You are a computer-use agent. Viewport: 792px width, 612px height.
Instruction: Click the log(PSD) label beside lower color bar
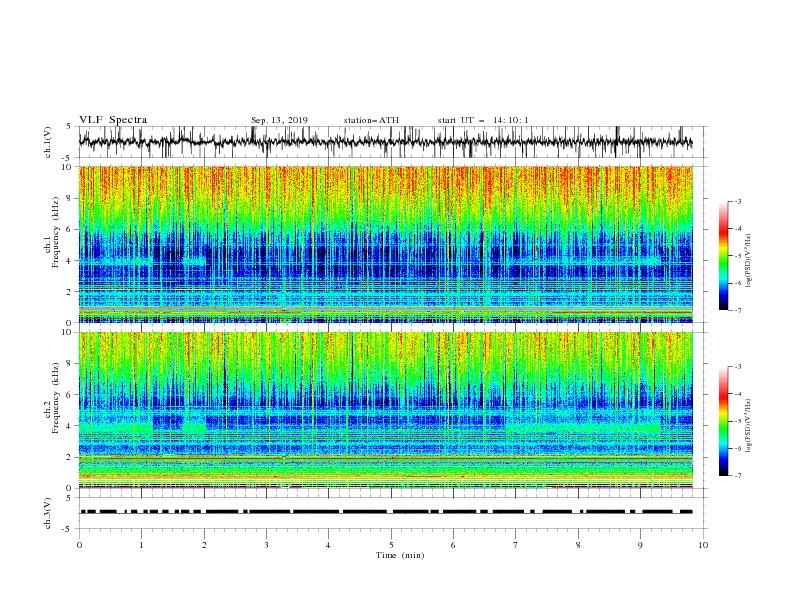tap(749, 426)
